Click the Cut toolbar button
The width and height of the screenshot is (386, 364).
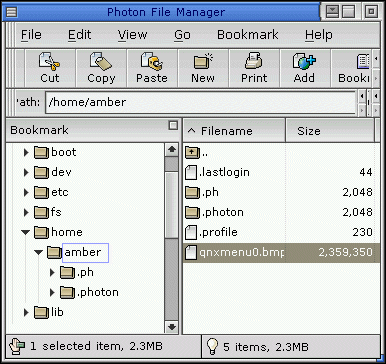point(50,68)
